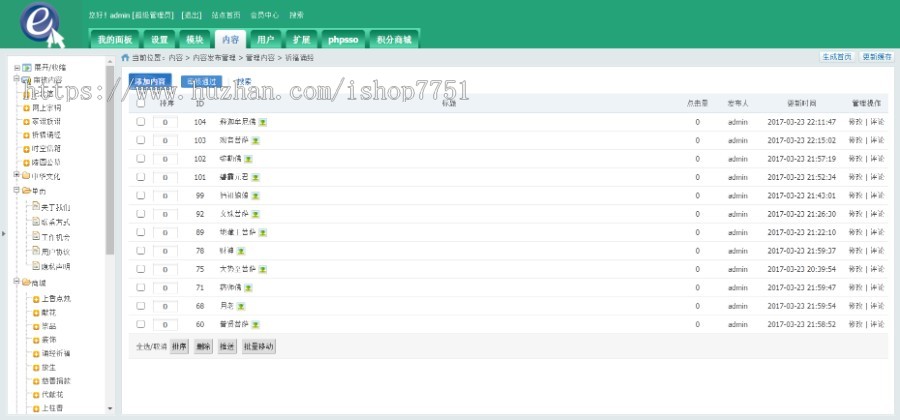The width and height of the screenshot is (900, 420).
Task: Click 评论 for row ID 60
Action: pyautogui.click(x=878, y=324)
